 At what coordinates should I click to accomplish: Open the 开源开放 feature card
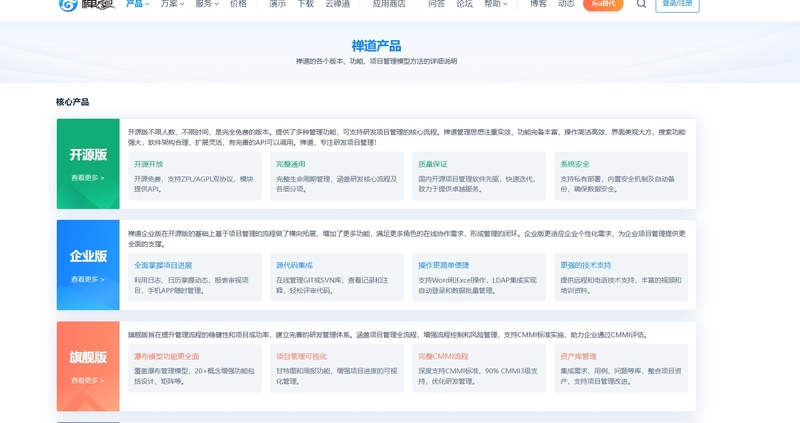pos(195,176)
